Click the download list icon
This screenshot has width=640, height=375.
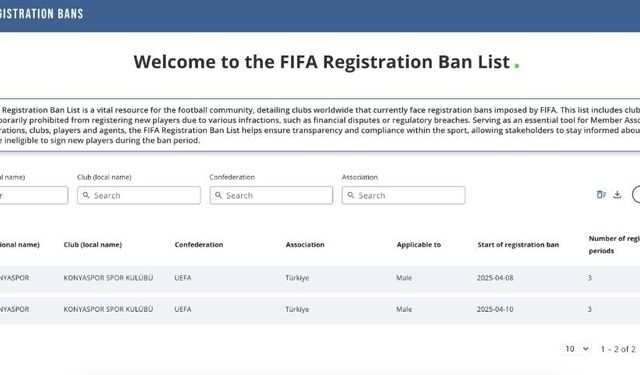(617, 195)
